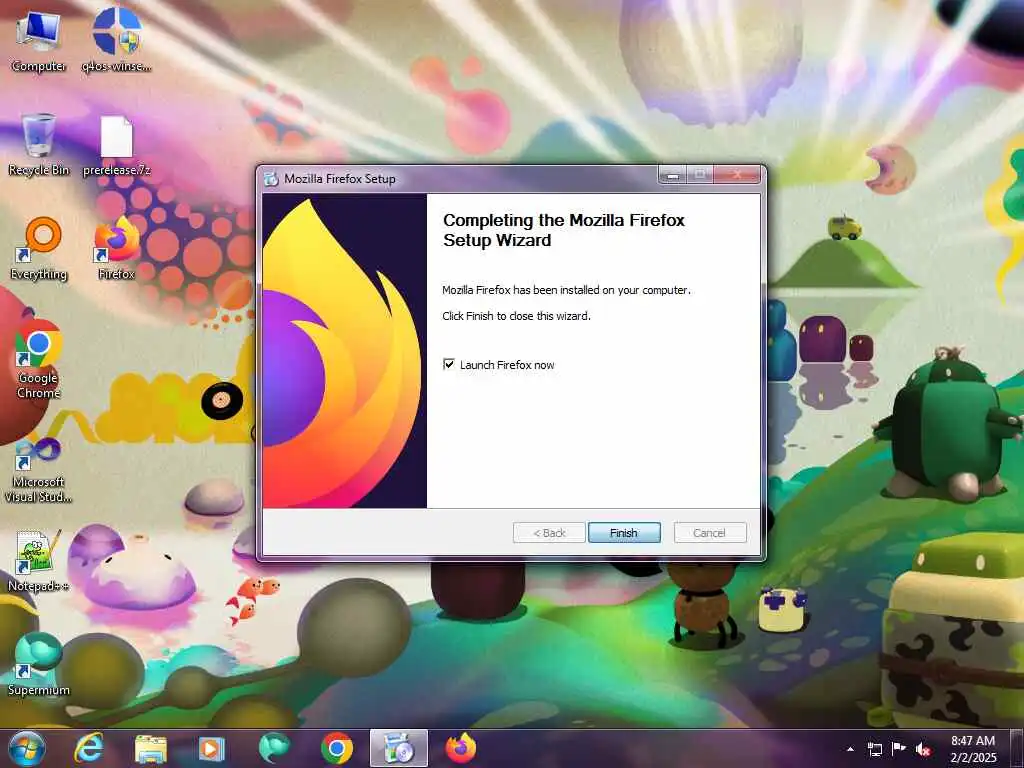Open the Windows Start menu orb
The image size is (1024, 768).
26,748
